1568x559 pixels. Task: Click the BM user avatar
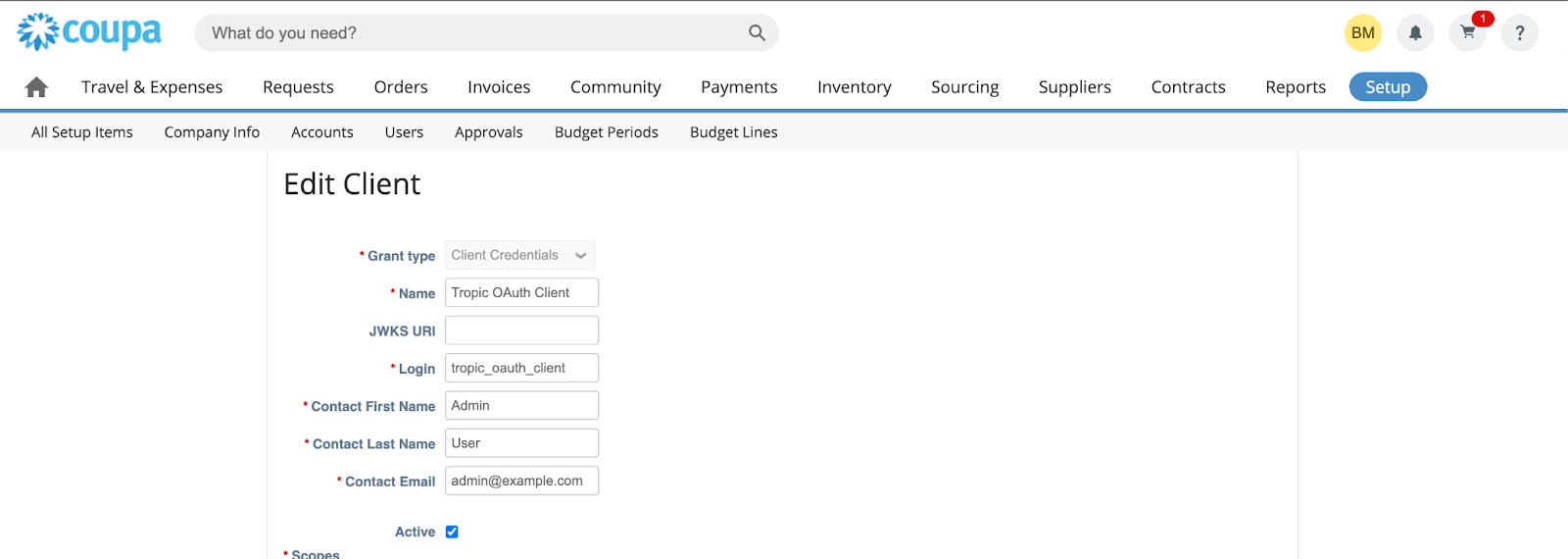tap(1362, 33)
